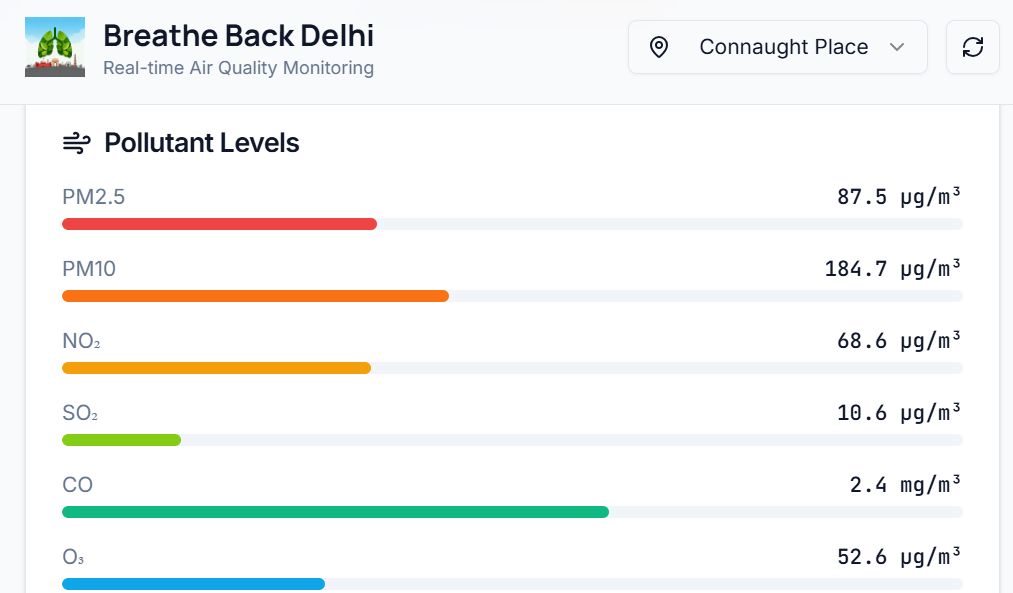
Task: Click the refresh data icon button
Action: pyautogui.click(x=972, y=47)
